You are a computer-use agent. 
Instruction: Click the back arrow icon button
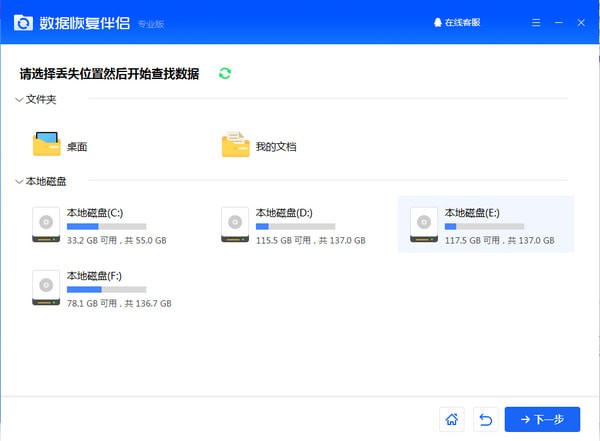point(485,419)
